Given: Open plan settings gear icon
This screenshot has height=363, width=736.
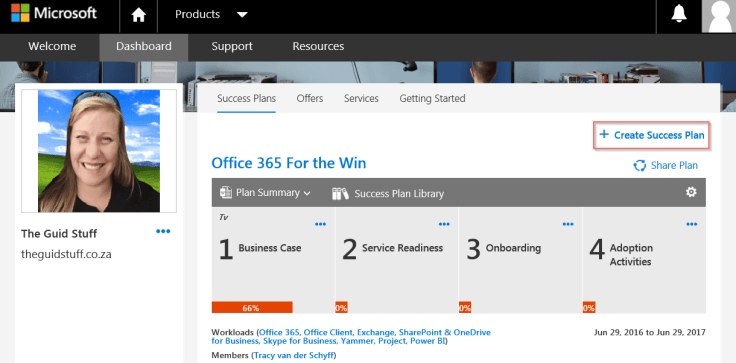Looking at the screenshot, I should click(x=691, y=192).
